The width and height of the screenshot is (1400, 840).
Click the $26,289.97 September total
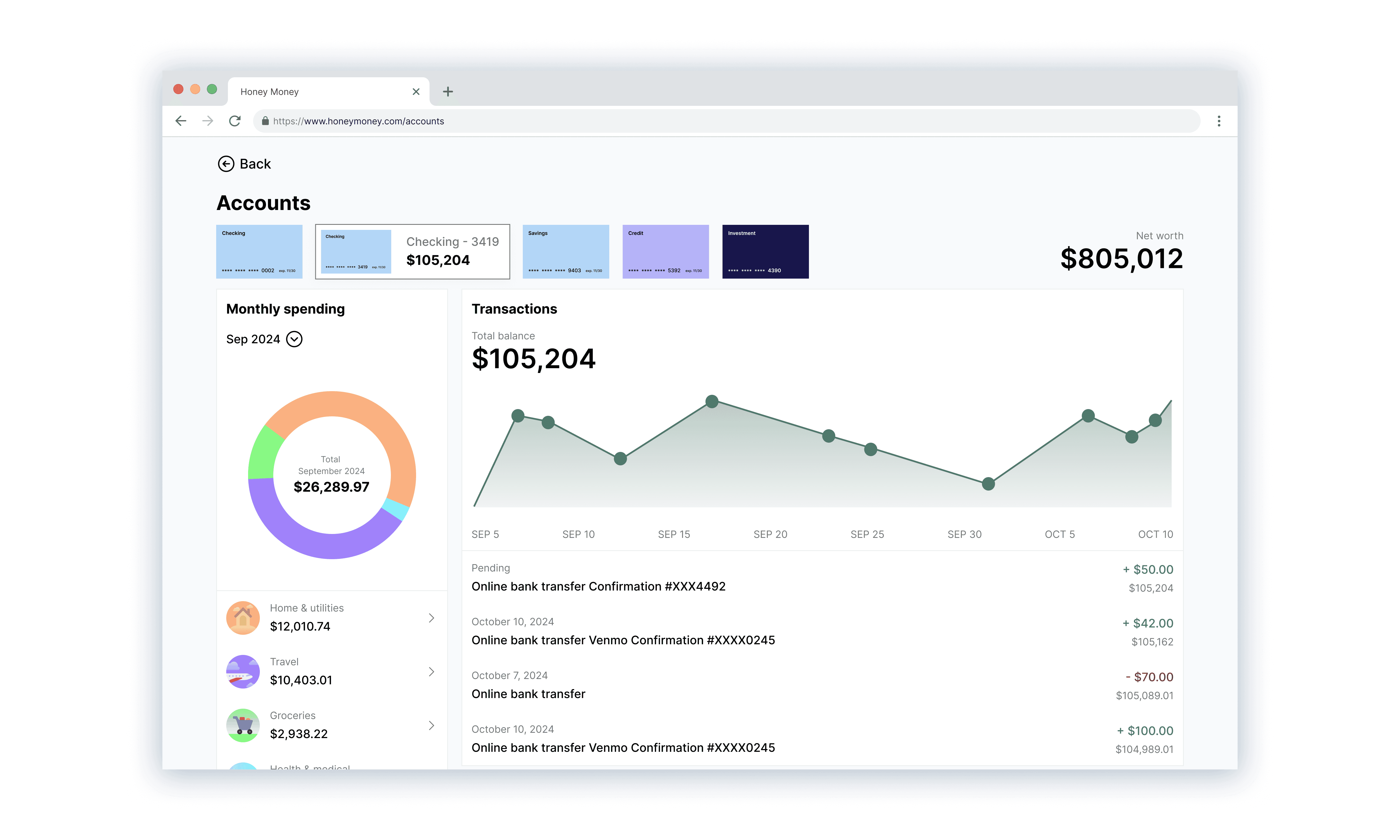332,487
